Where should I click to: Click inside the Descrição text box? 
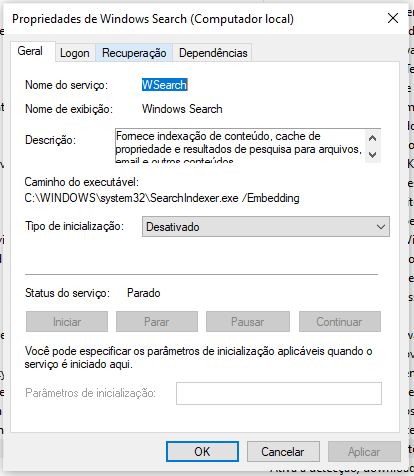pyautogui.click(x=239, y=146)
